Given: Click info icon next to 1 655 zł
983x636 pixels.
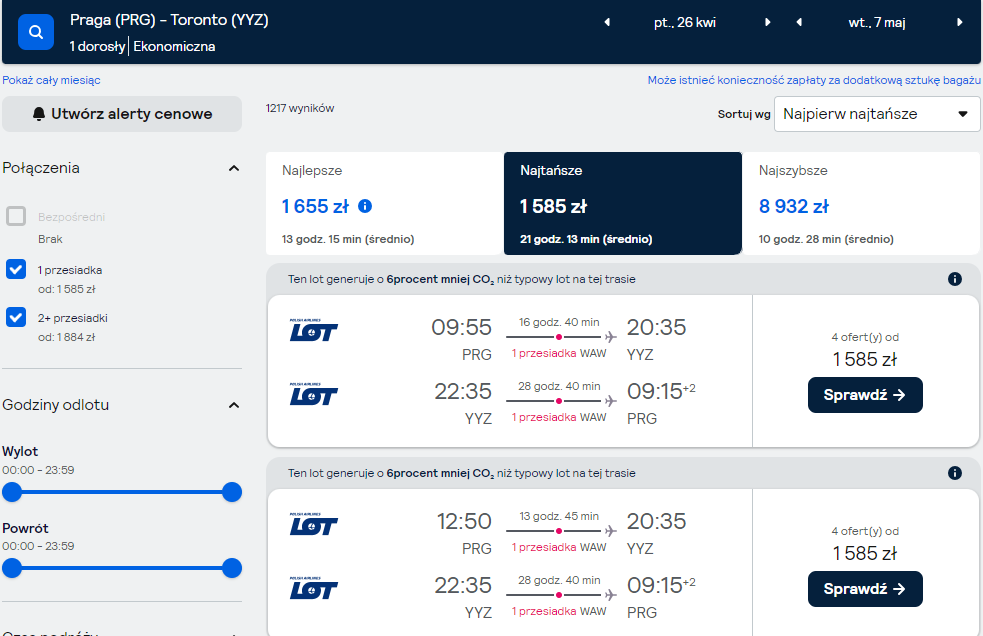Looking at the screenshot, I should (x=365, y=206).
